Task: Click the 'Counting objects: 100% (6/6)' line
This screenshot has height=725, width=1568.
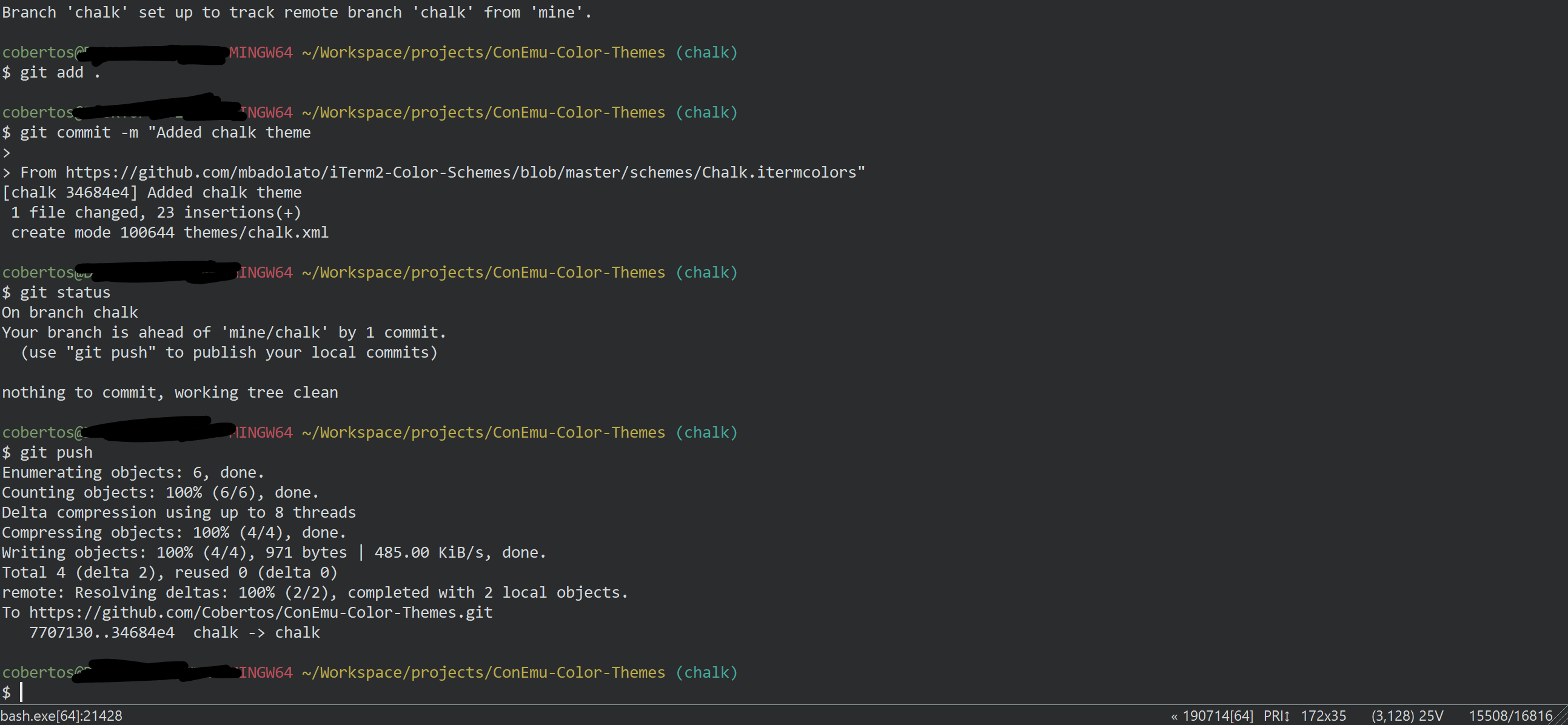Action: pos(161,492)
